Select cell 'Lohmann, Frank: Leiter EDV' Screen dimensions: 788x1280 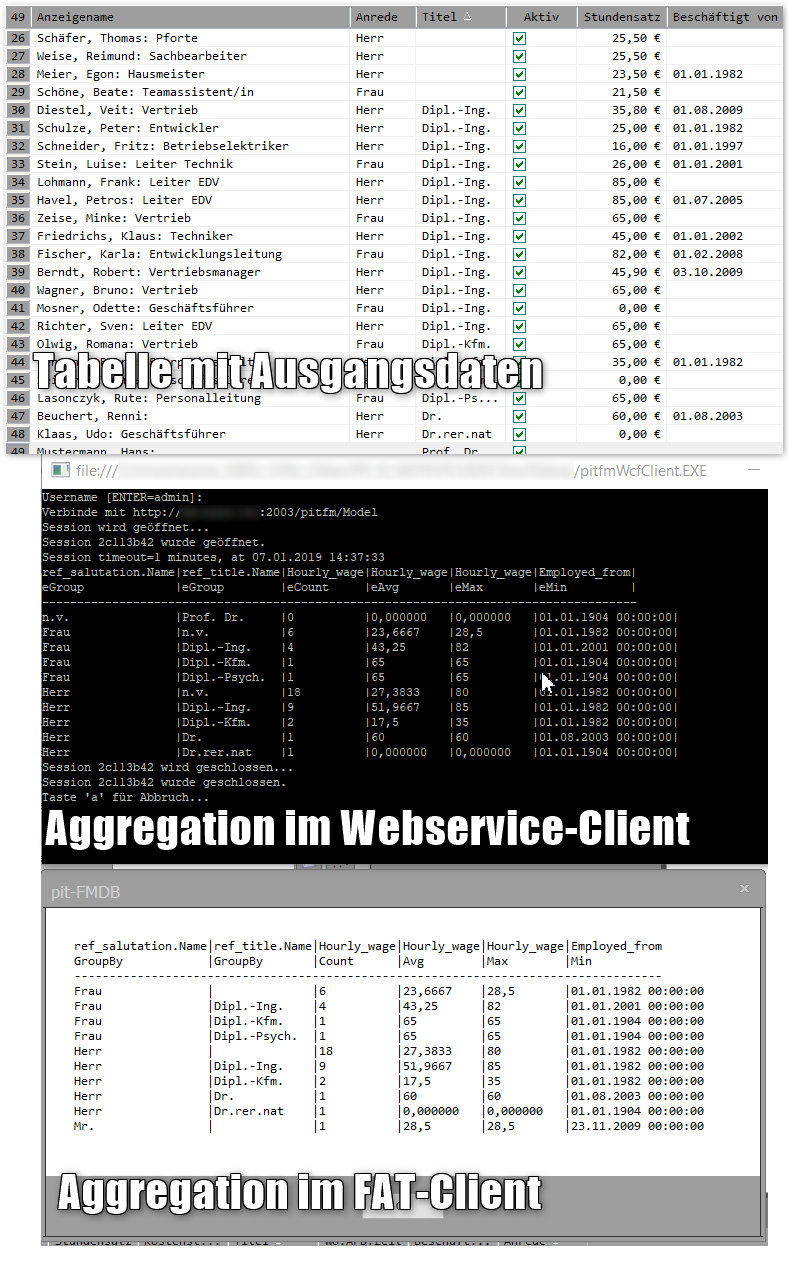coord(191,182)
